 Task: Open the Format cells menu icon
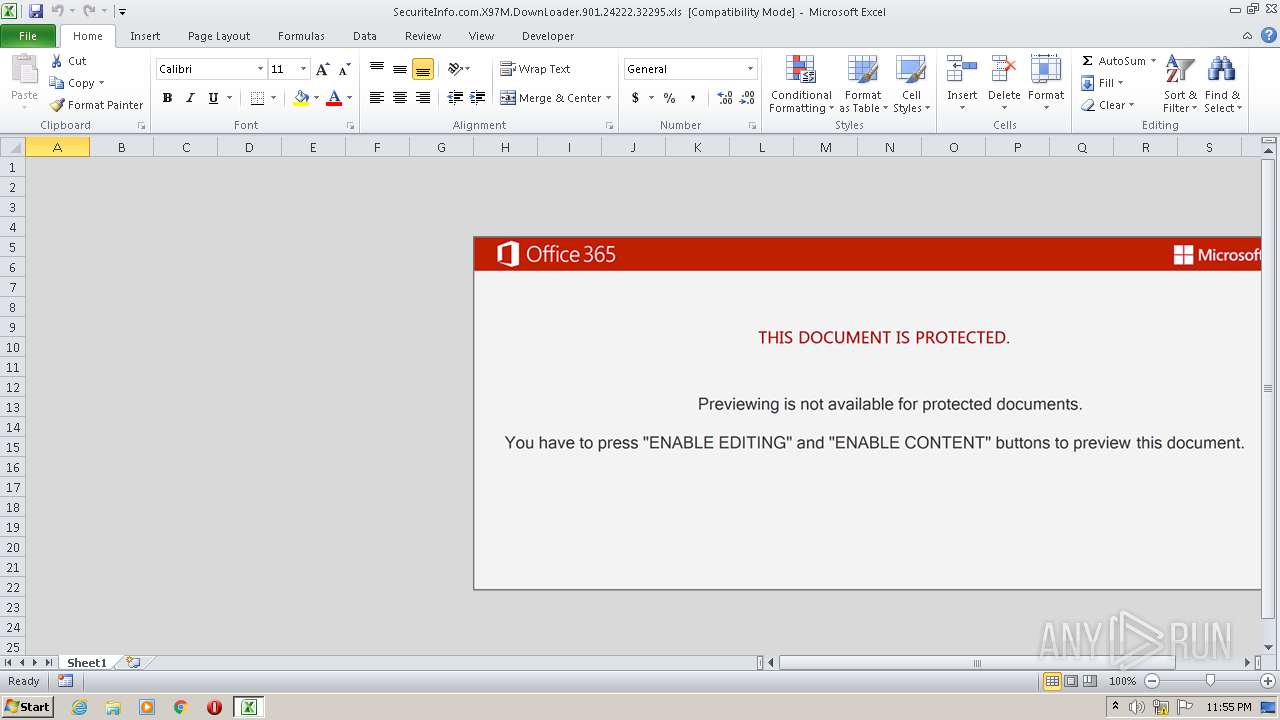1046,70
